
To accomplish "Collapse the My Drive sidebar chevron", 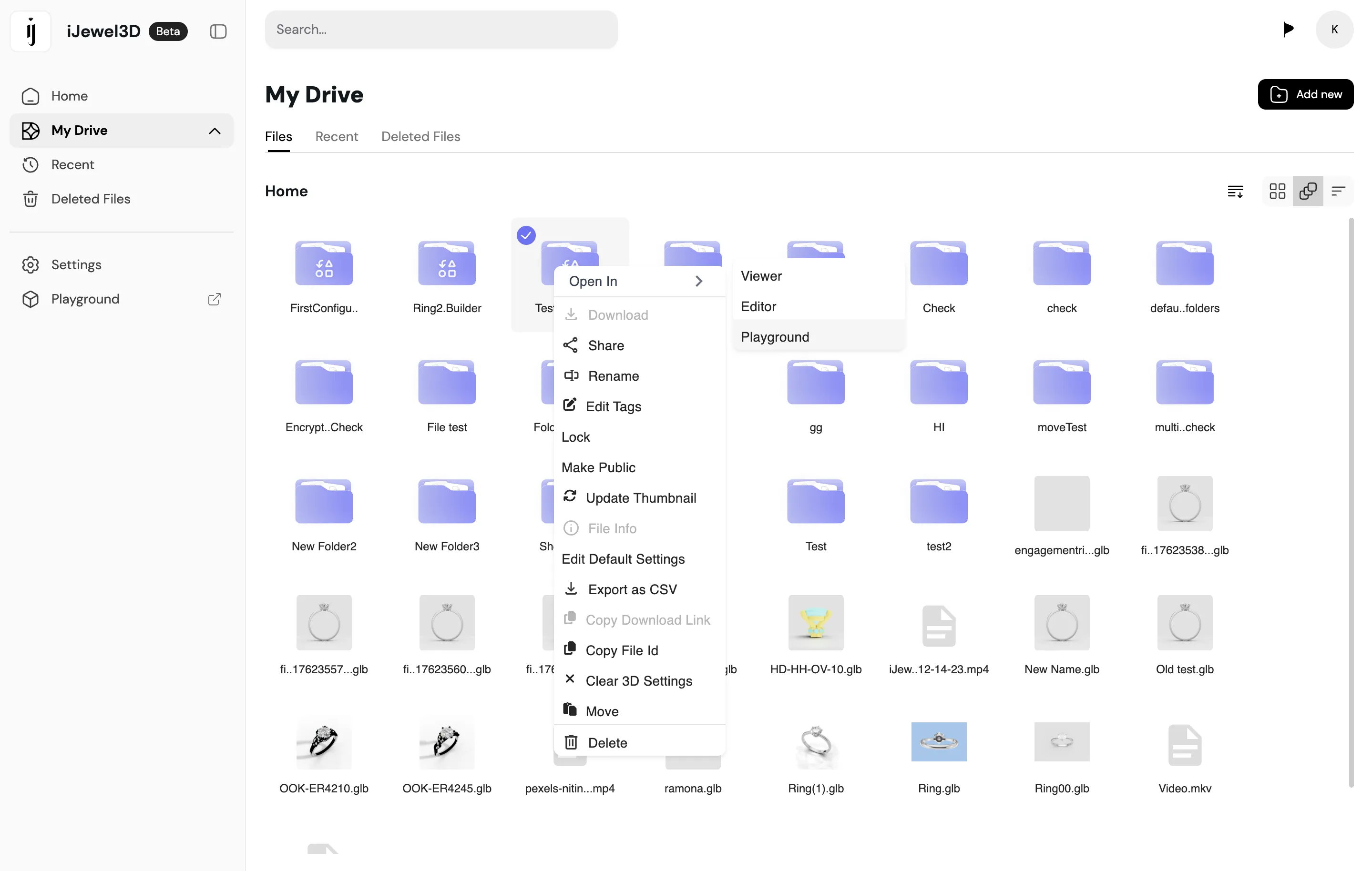I will pyautogui.click(x=214, y=131).
